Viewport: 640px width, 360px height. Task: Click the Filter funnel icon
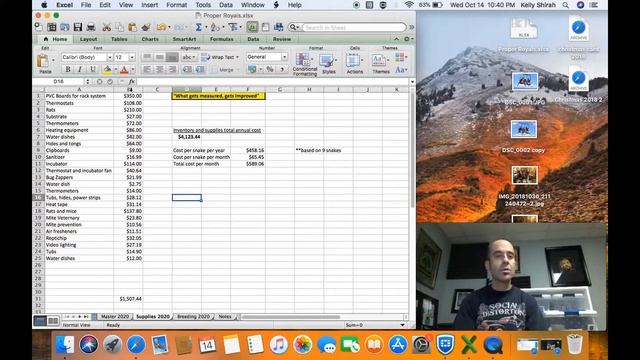tap(233, 27)
